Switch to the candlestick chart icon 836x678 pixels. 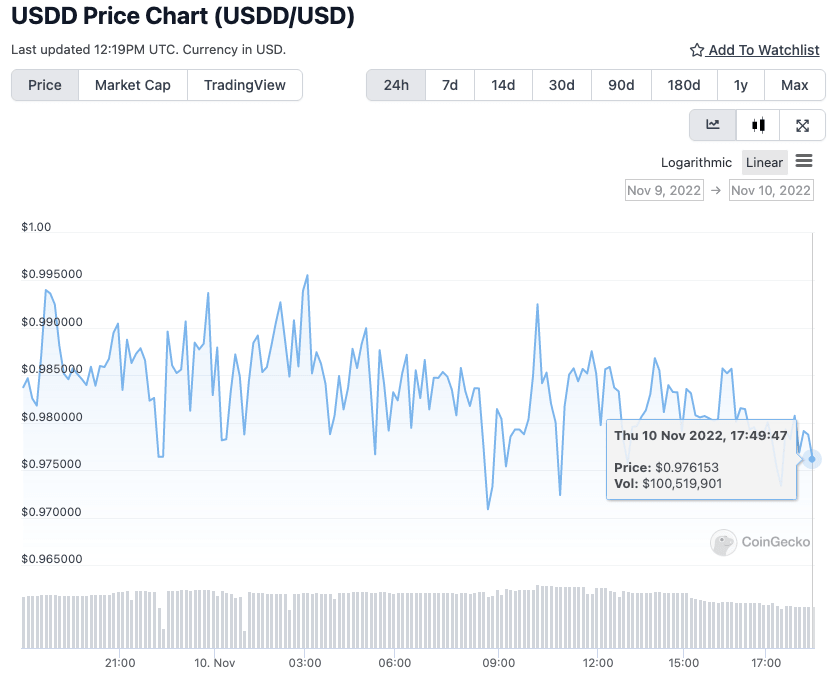coord(758,124)
